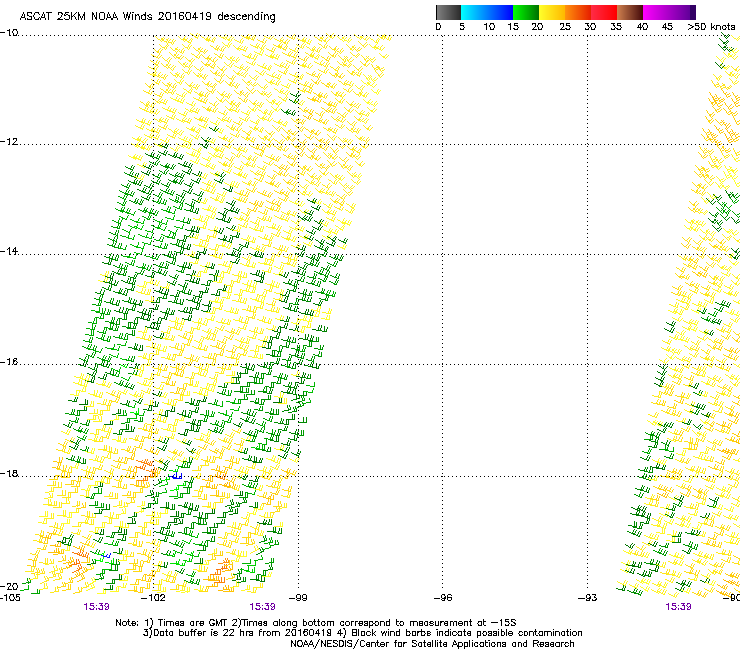740x650 pixels.
Task: Click the -12 latitude axis label
Action: tap(9, 142)
